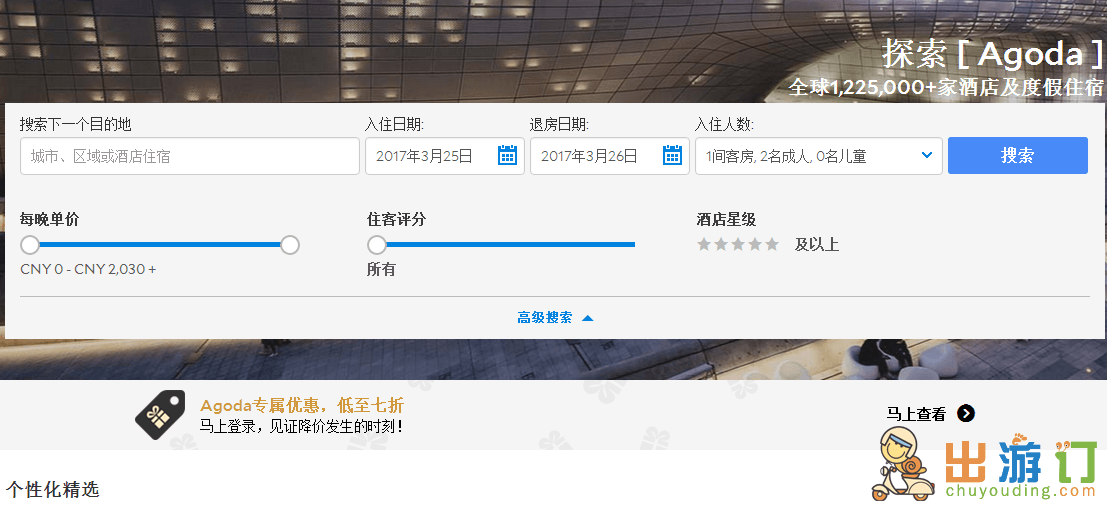1107x505 pixels.
Task: Open the check-in date calendar icon
Action: coord(508,155)
